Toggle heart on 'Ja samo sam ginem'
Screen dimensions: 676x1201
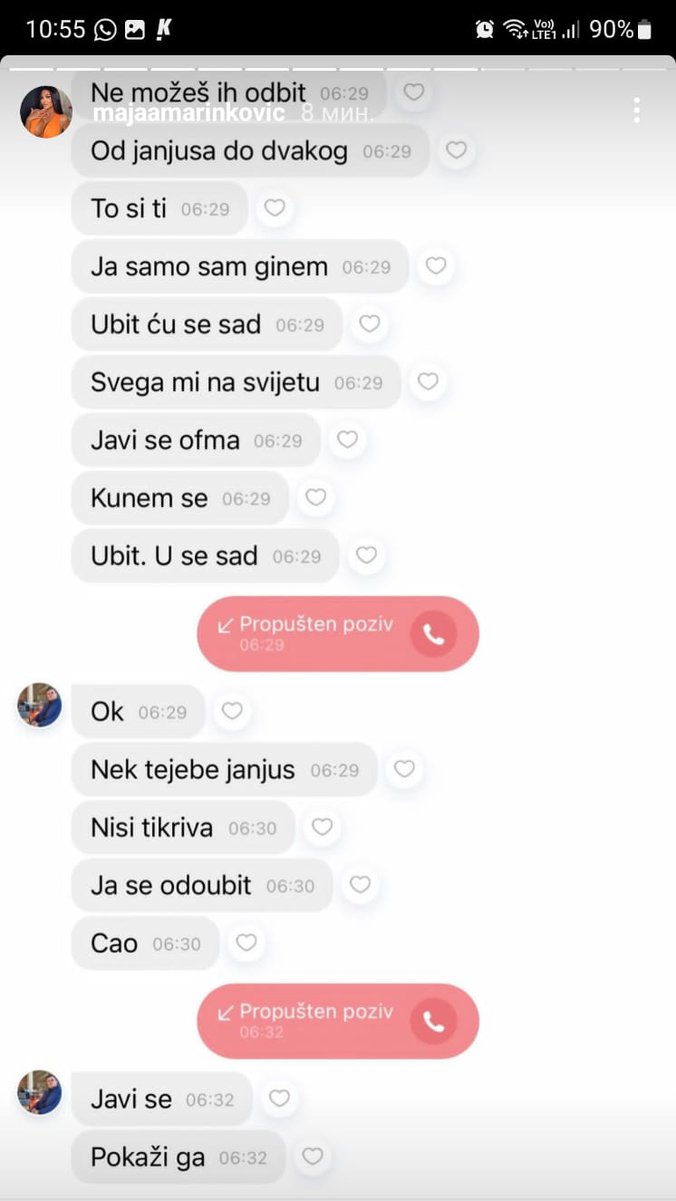[x=435, y=266]
